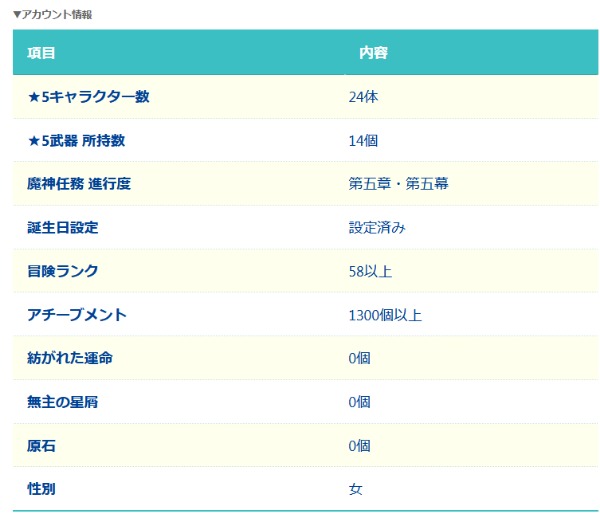Select the 原石 row label
The image size is (600, 521).
[x=41, y=445]
